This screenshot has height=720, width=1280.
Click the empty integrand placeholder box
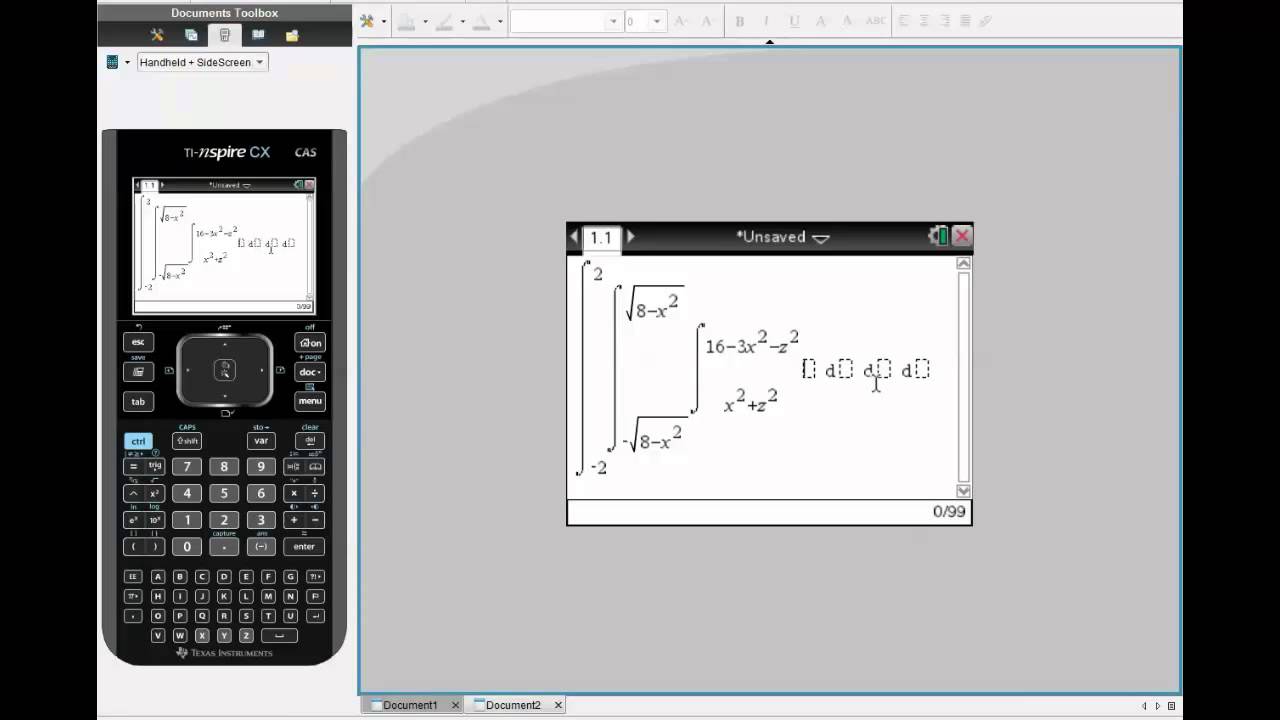[x=809, y=370]
